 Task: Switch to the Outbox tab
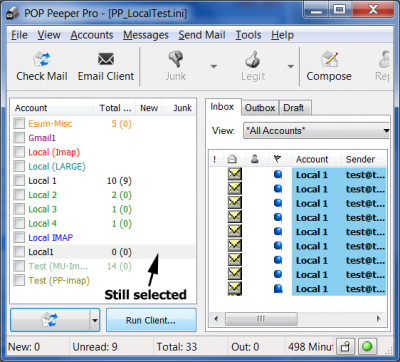tap(260, 108)
